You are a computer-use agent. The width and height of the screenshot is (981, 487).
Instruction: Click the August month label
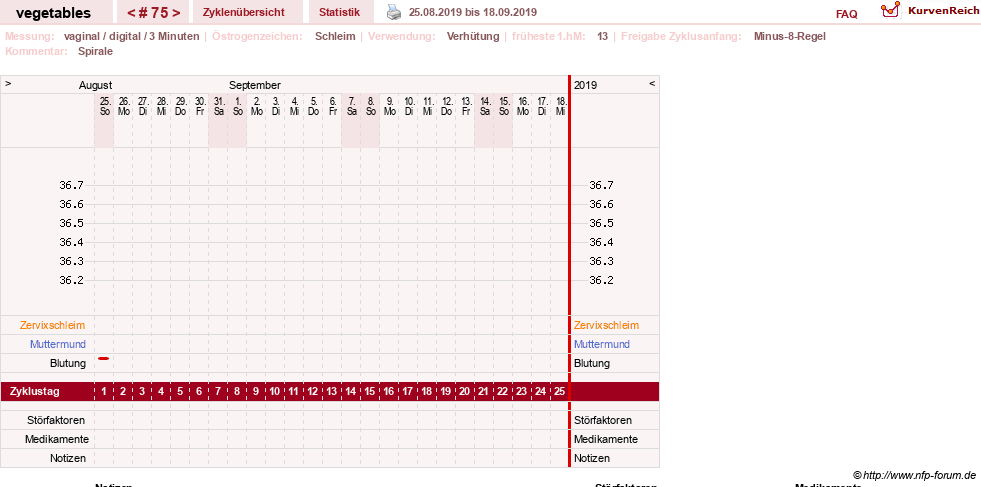(96, 85)
